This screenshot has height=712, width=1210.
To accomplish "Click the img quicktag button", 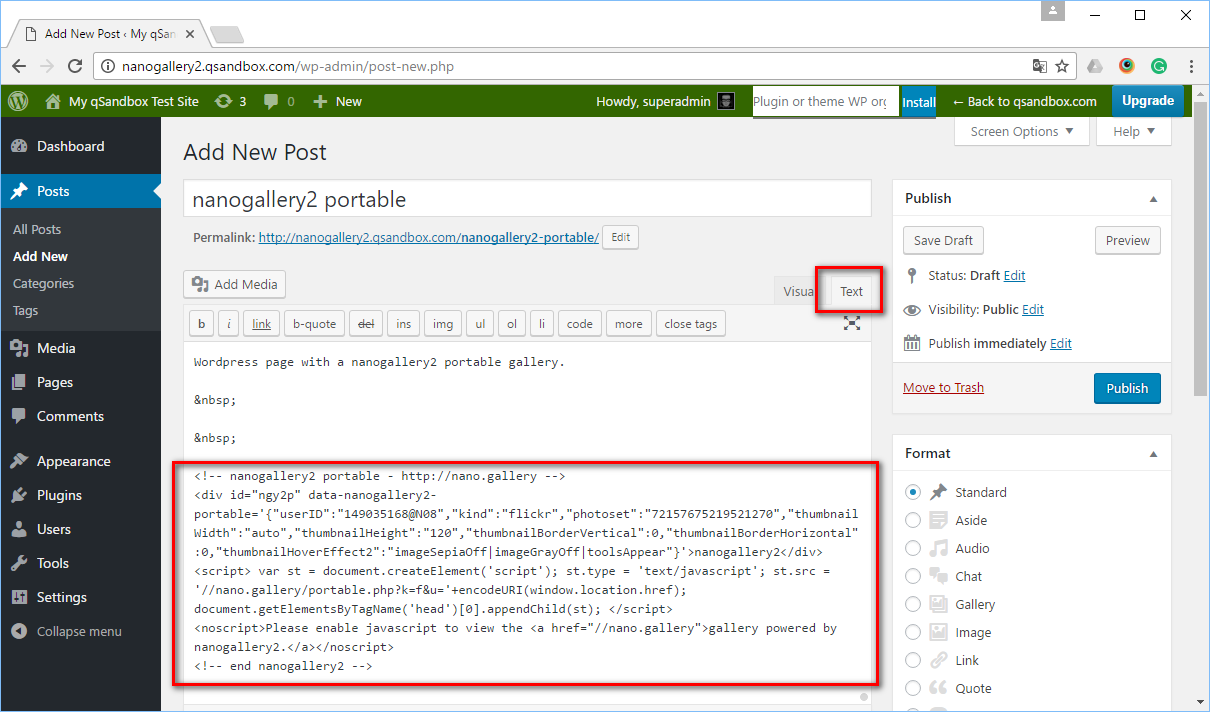I will [443, 323].
